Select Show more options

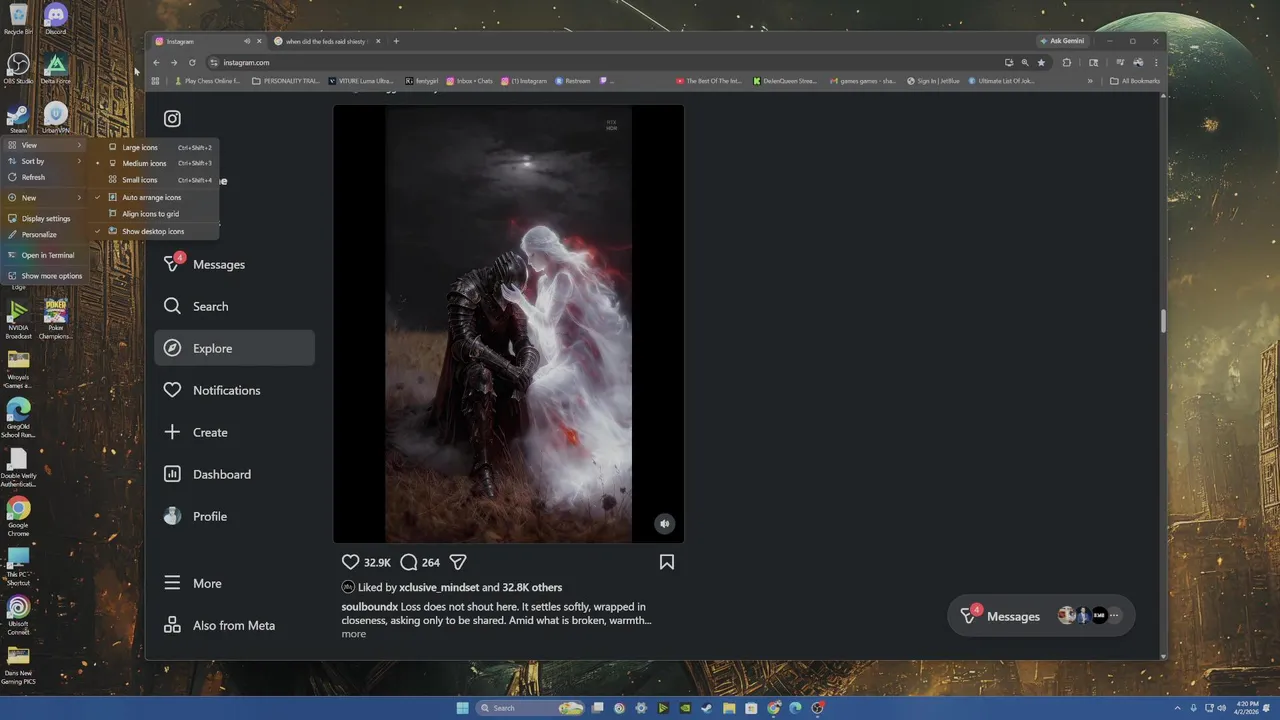pyautogui.click(x=45, y=276)
